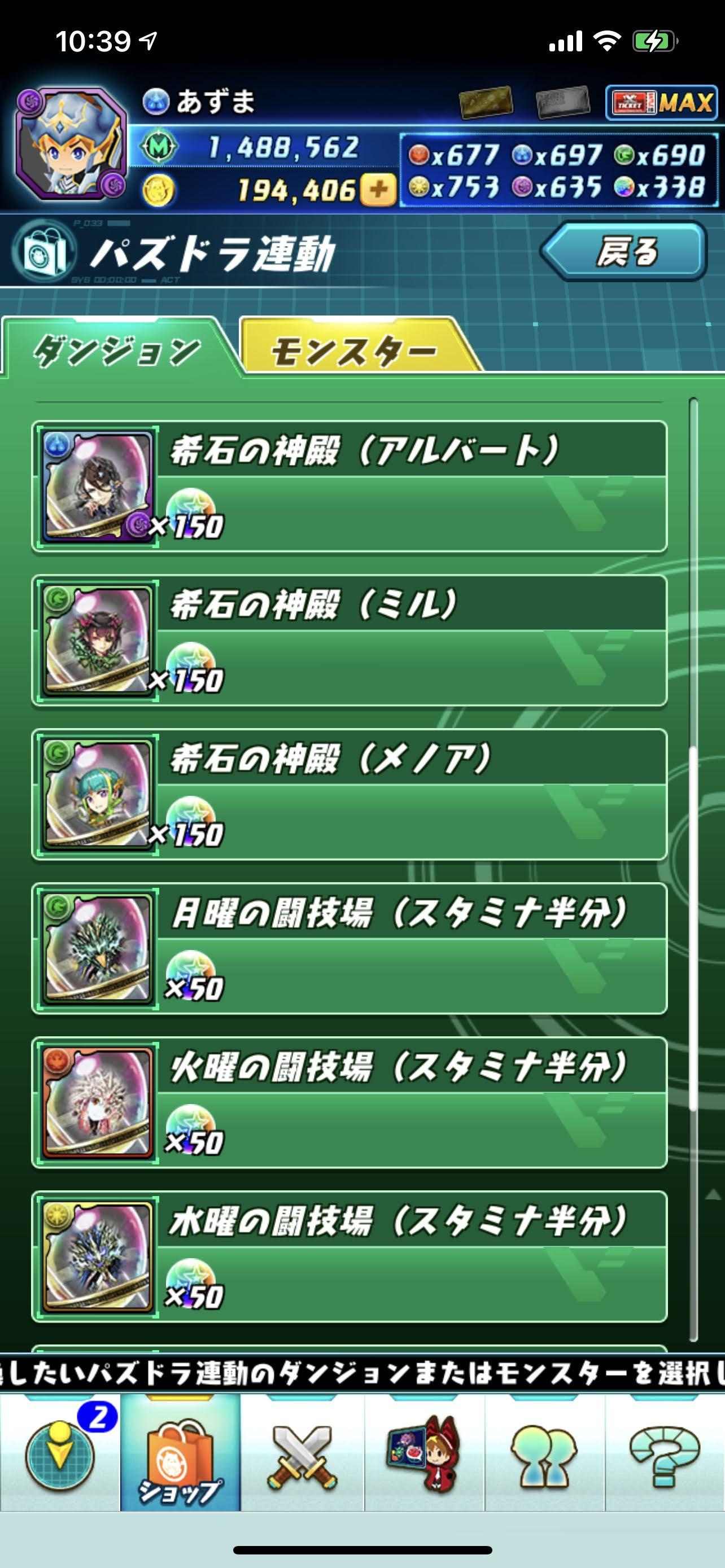Select 希石の神殿（ミル） dungeon entry
The height and width of the screenshot is (1568, 725).
coord(350,640)
